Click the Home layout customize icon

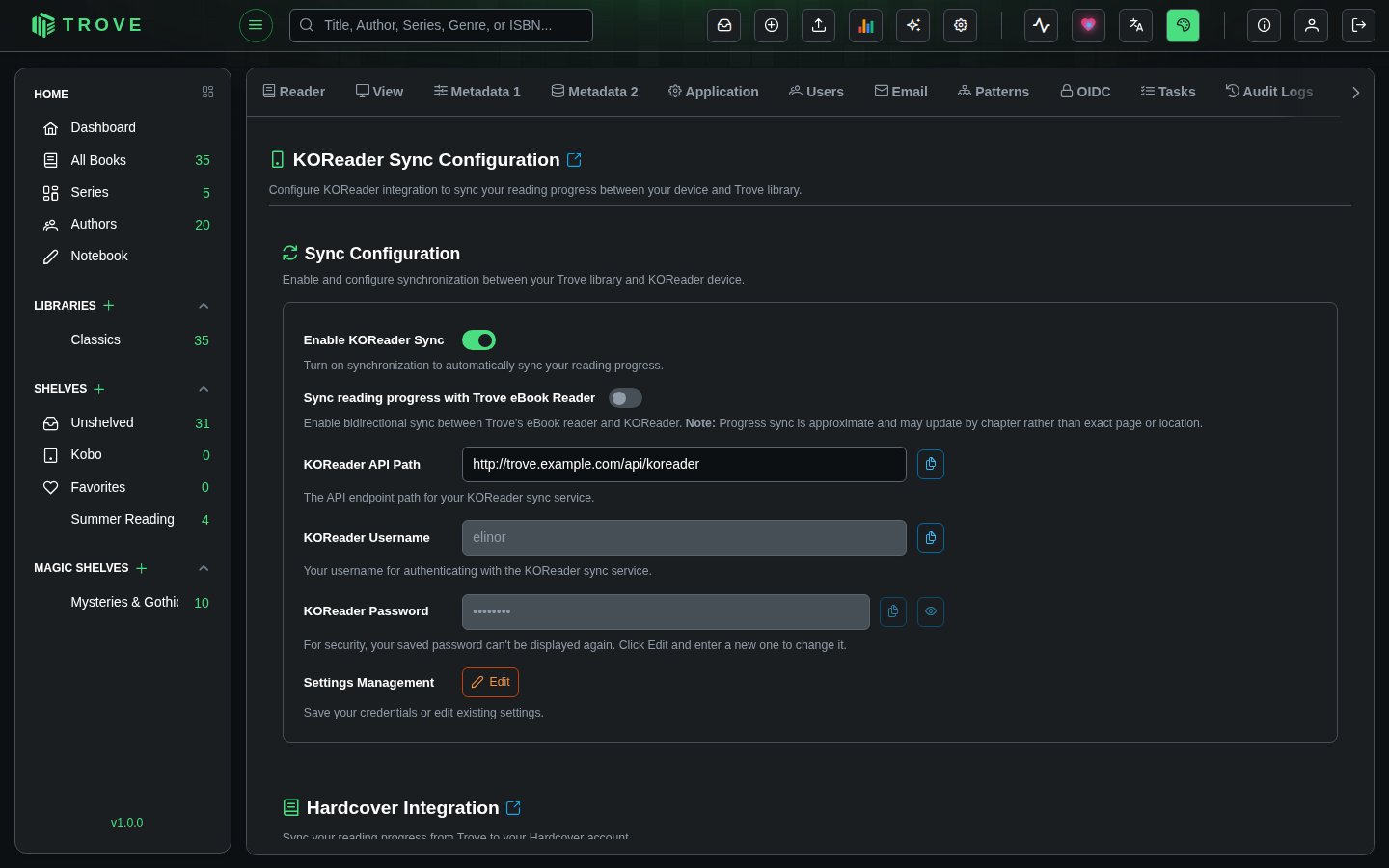click(207, 92)
